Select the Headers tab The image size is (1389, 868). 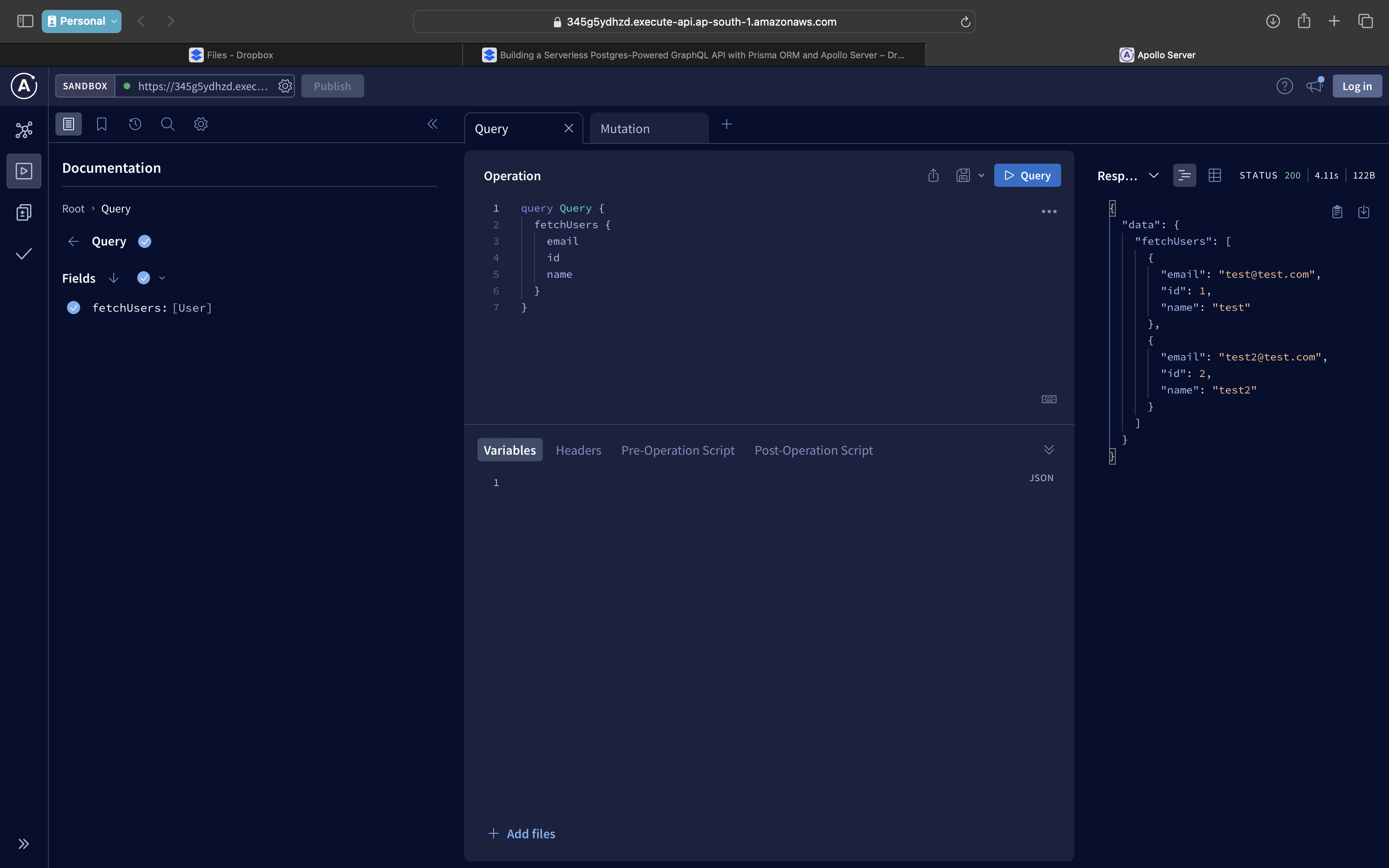tap(579, 450)
